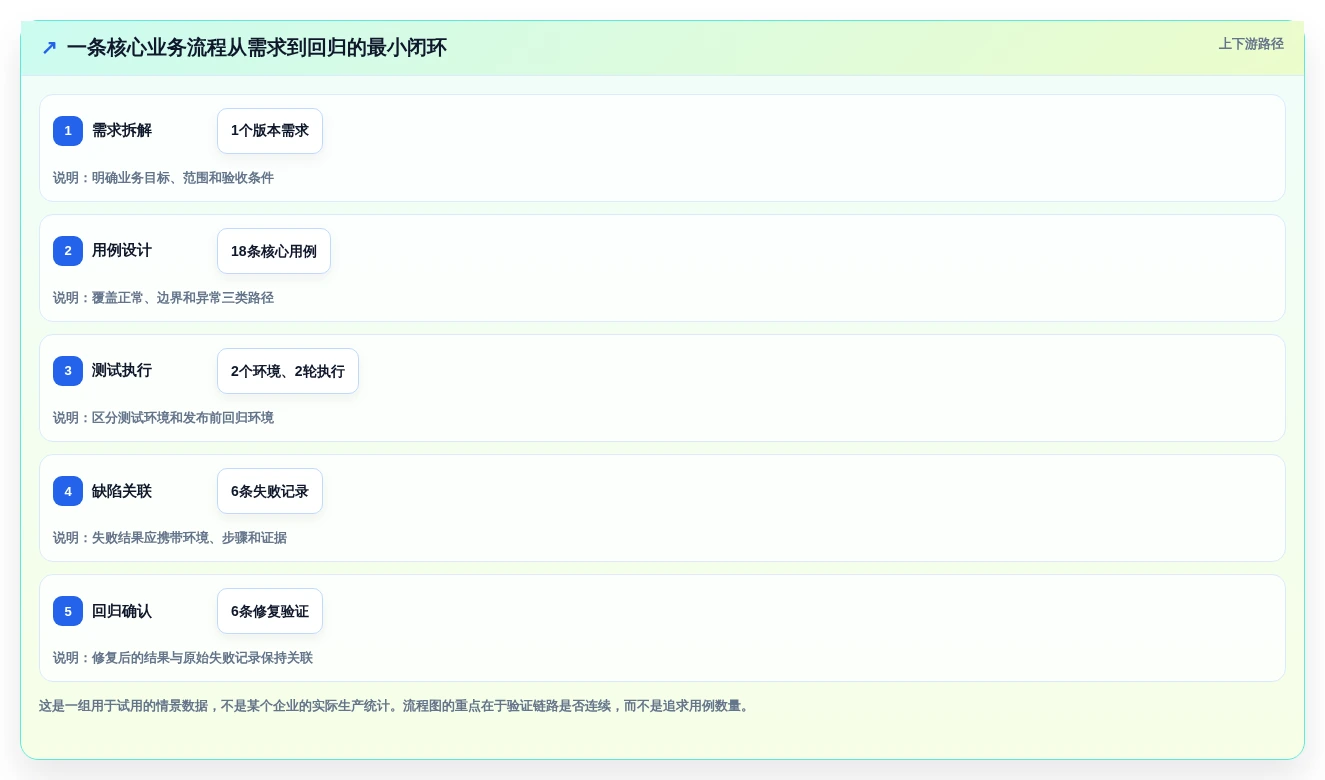Click the 6条失败记录 chip

(x=270, y=491)
